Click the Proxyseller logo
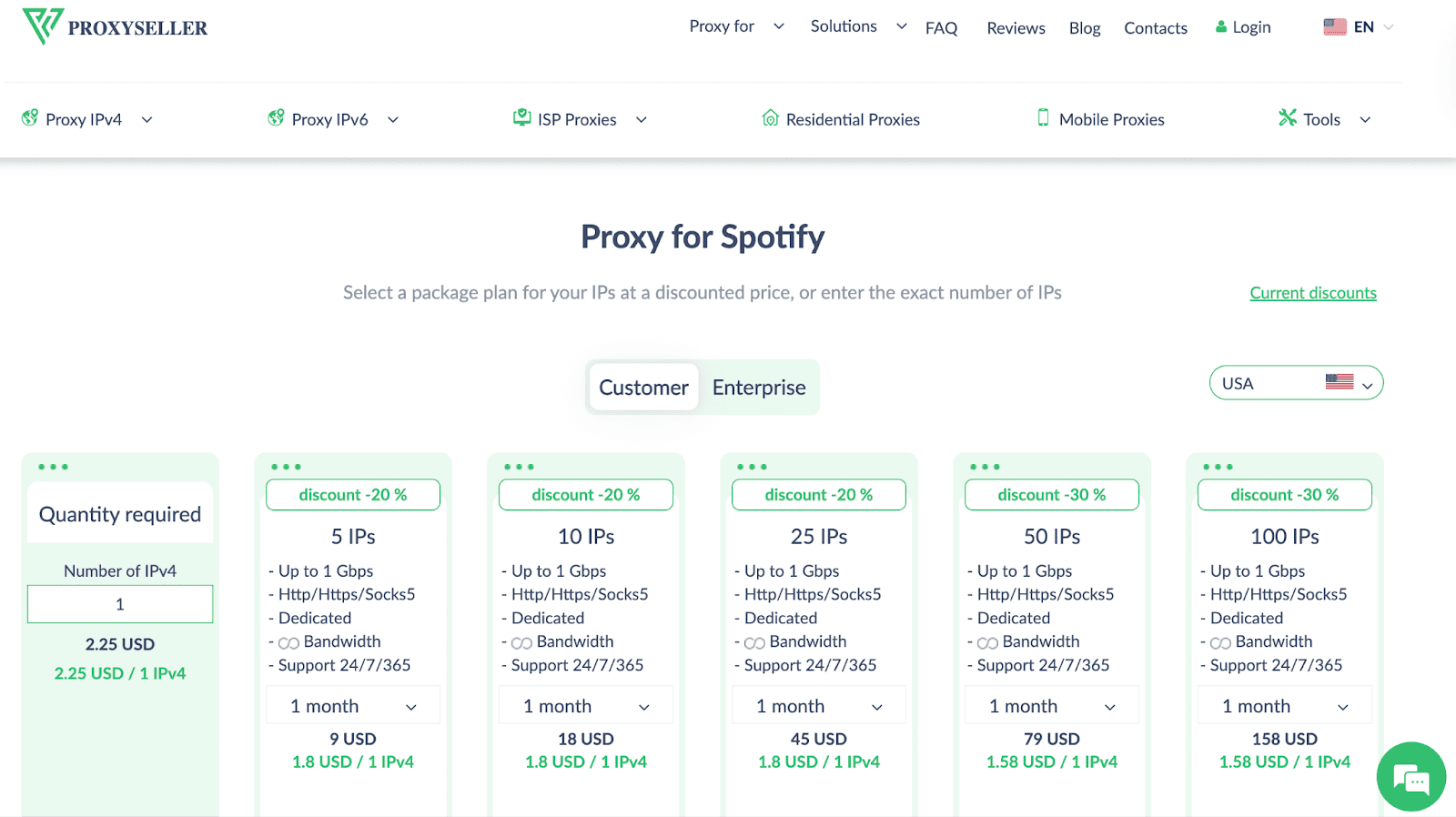 pos(115,26)
